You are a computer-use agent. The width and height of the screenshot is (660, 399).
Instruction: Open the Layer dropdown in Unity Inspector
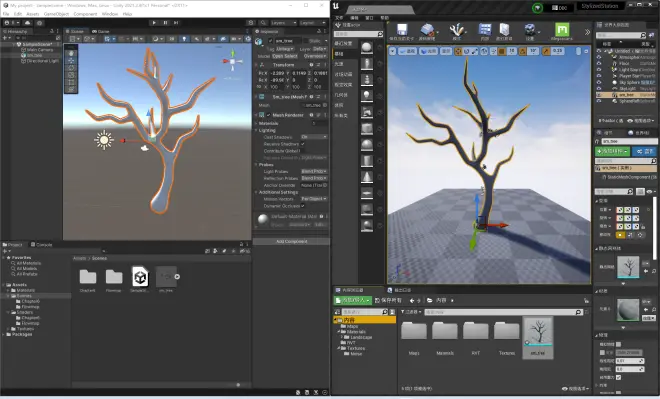[319, 49]
